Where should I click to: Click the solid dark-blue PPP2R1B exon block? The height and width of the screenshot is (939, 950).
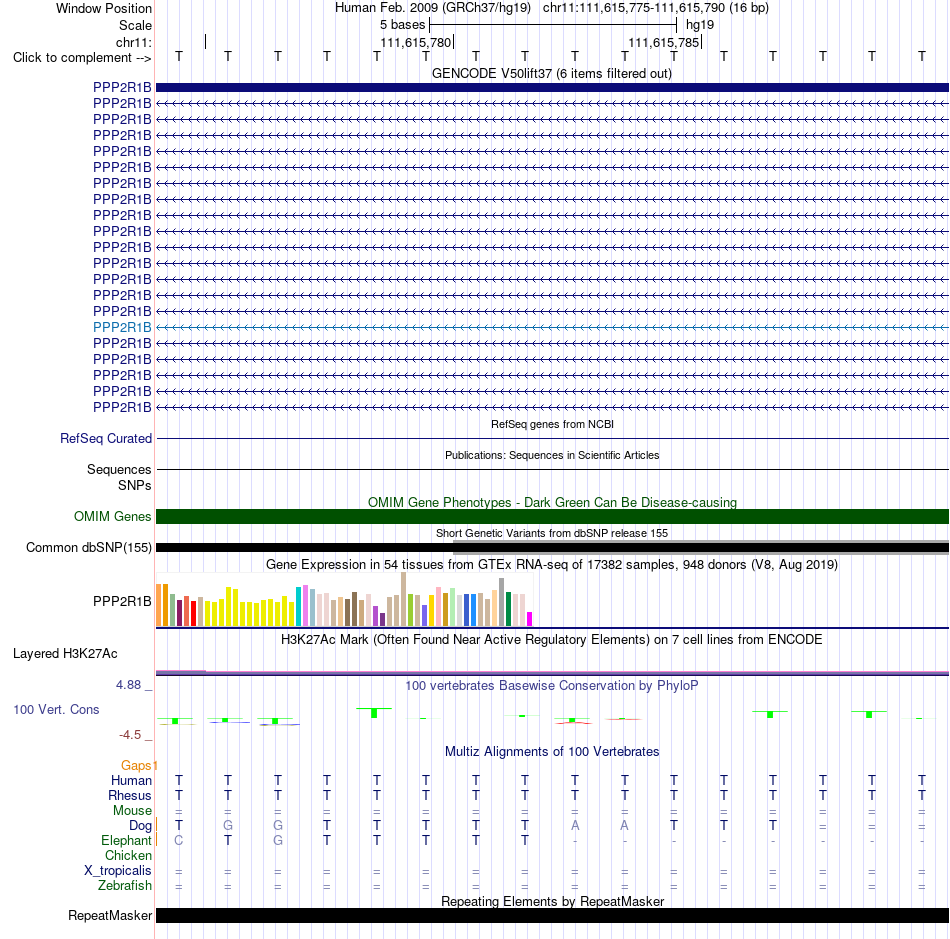(552, 87)
